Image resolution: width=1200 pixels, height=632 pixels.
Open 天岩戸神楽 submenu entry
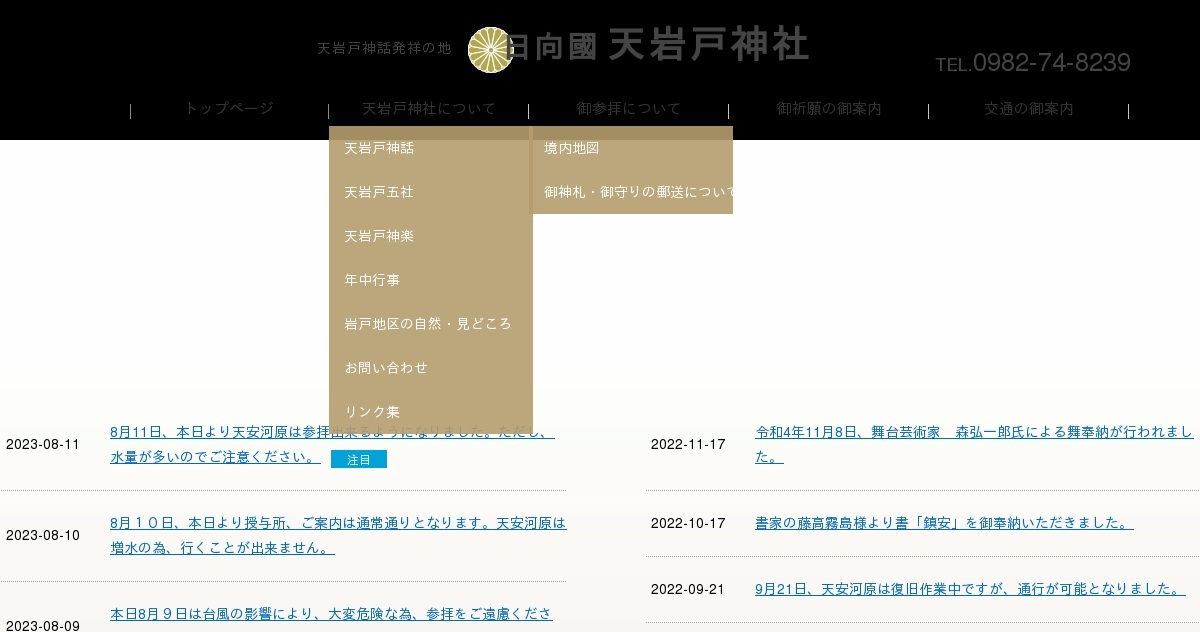click(380, 236)
